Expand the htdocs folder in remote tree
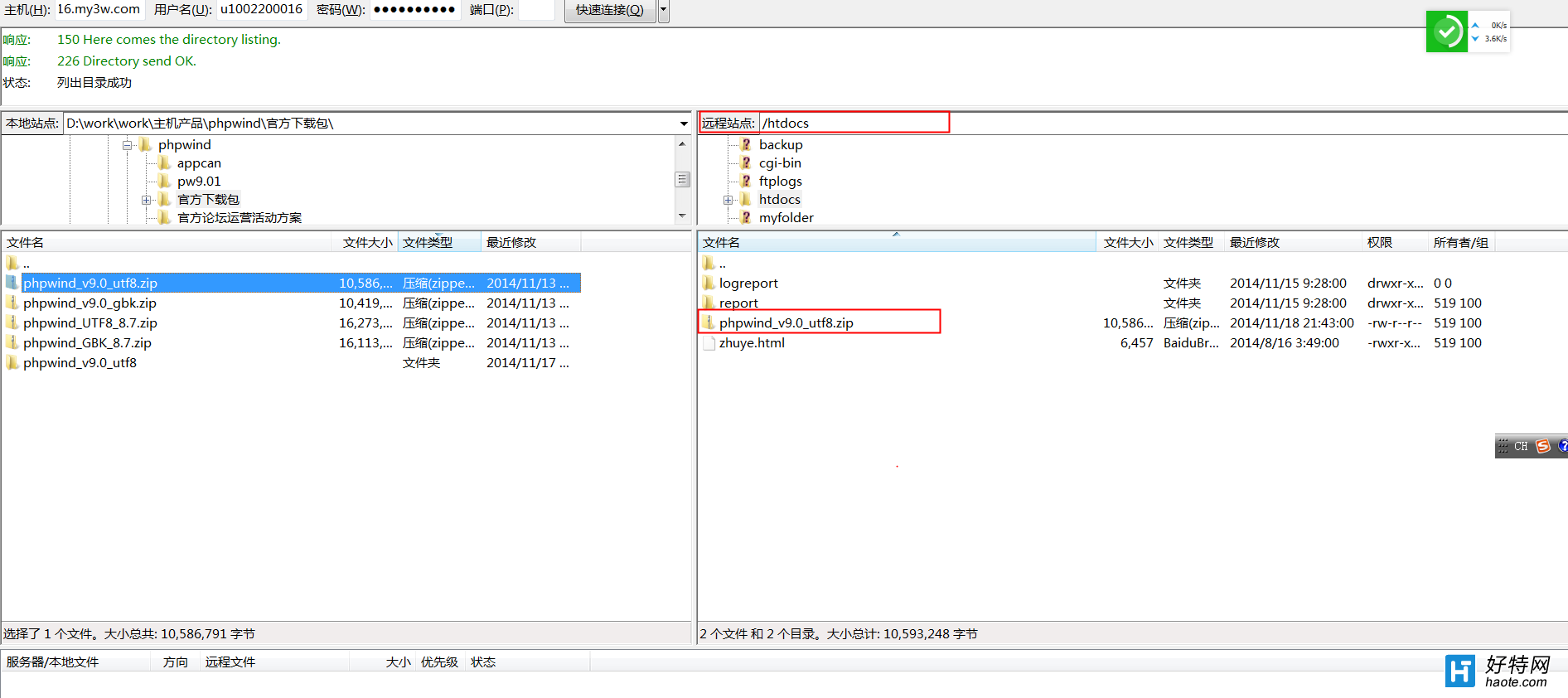Viewport: 1568px width, 698px height. coord(728,200)
